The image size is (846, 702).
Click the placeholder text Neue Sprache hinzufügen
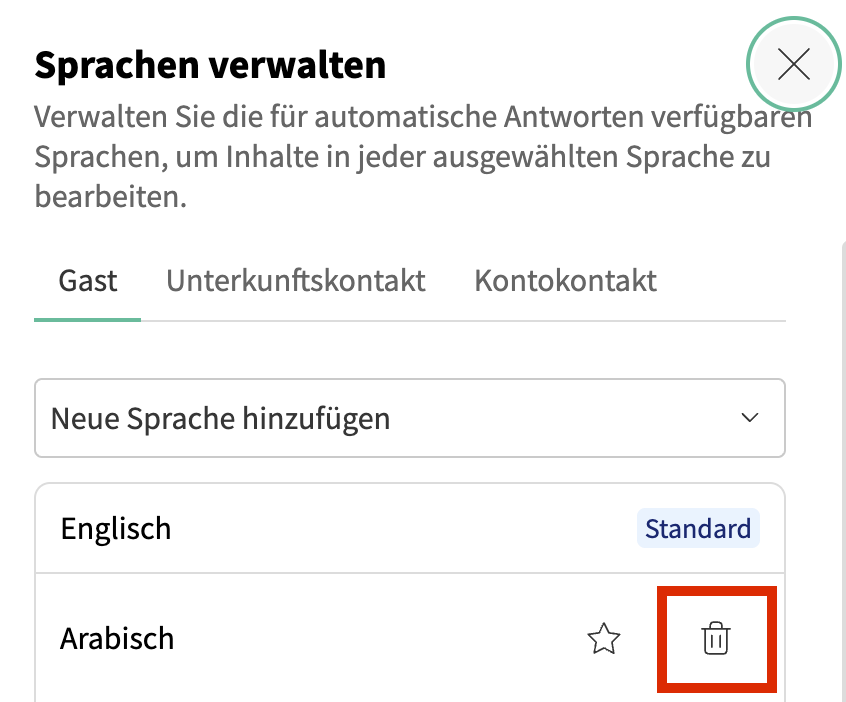click(220, 418)
